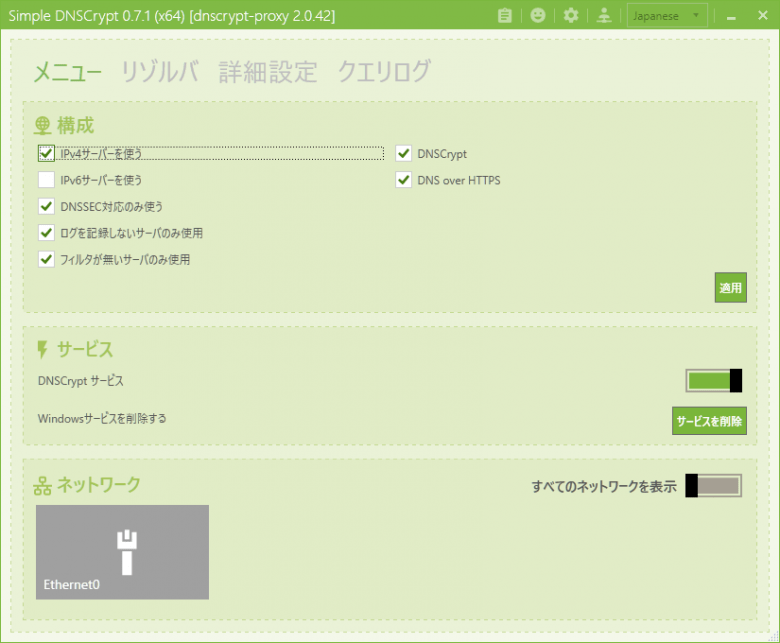Select the メニュー tab
Viewport: 780px width, 643px height.
67,72
